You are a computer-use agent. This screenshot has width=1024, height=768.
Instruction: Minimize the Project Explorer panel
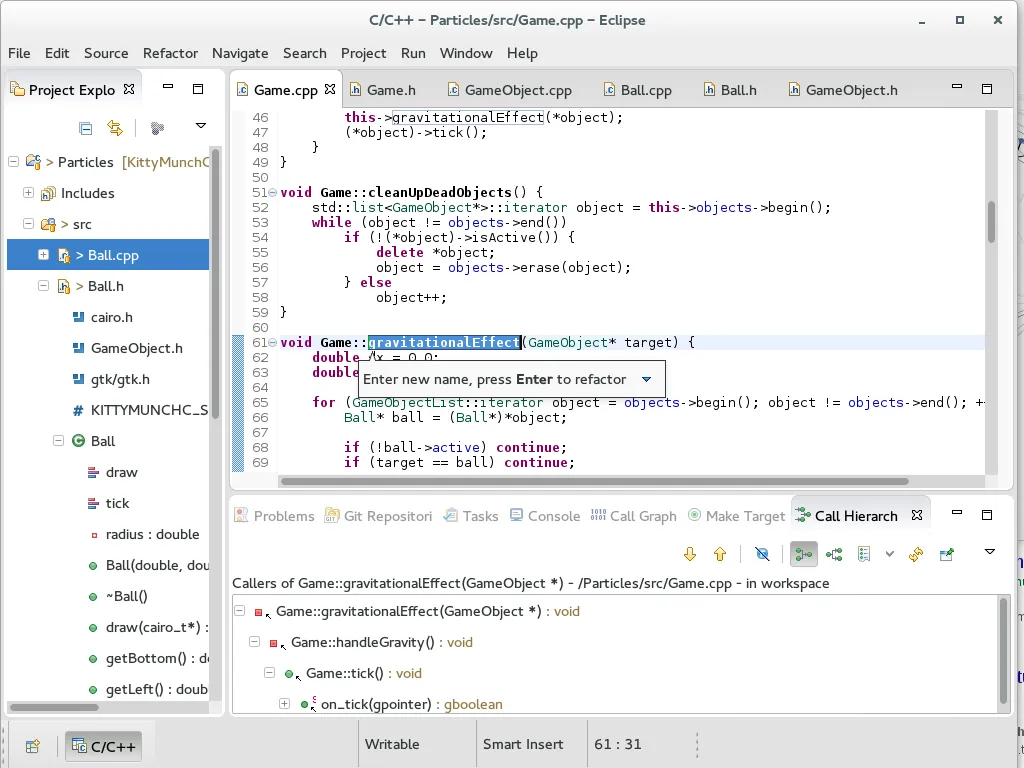point(168,87)
